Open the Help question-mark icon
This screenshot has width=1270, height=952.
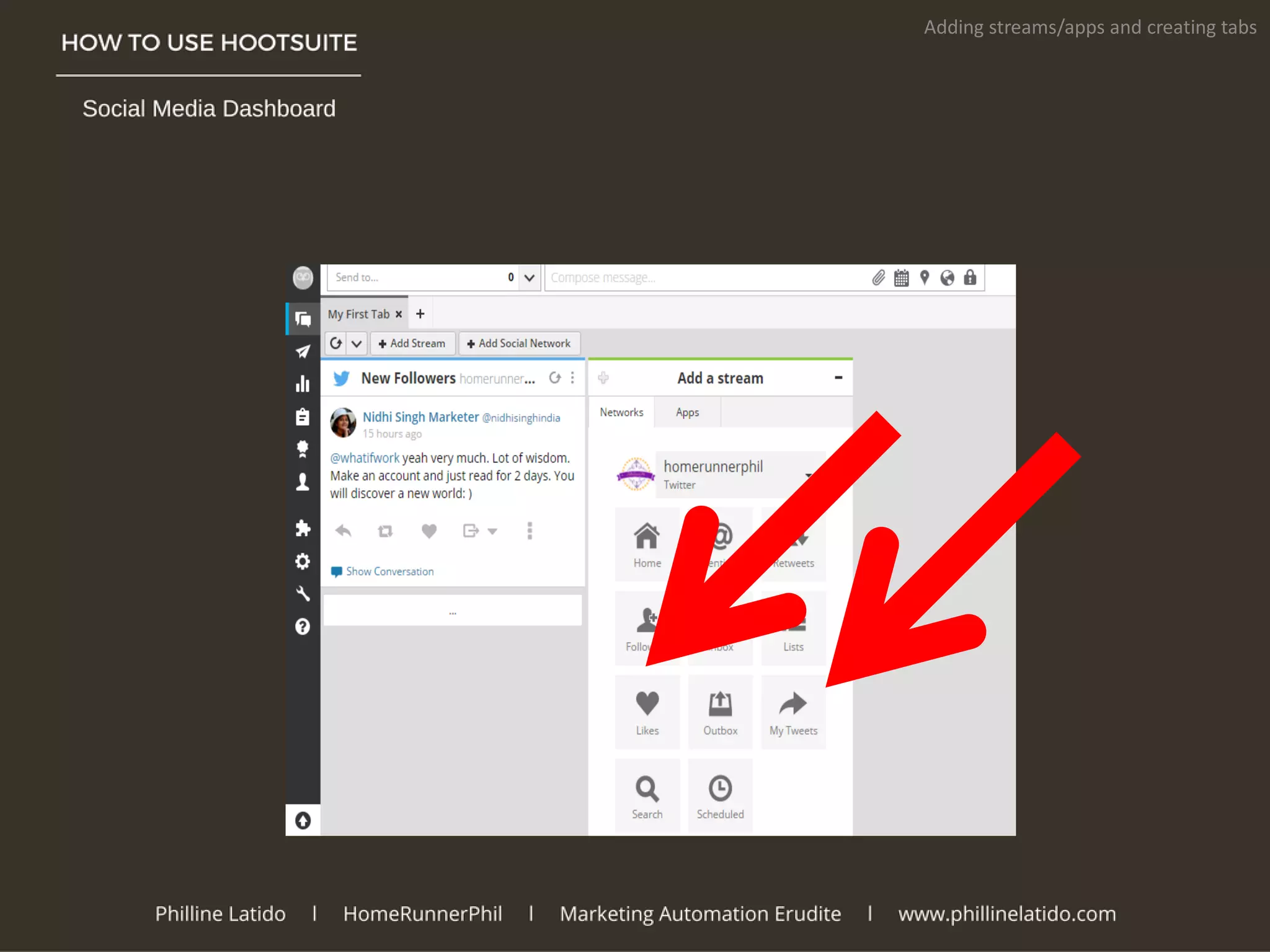(x=303, y=627)
